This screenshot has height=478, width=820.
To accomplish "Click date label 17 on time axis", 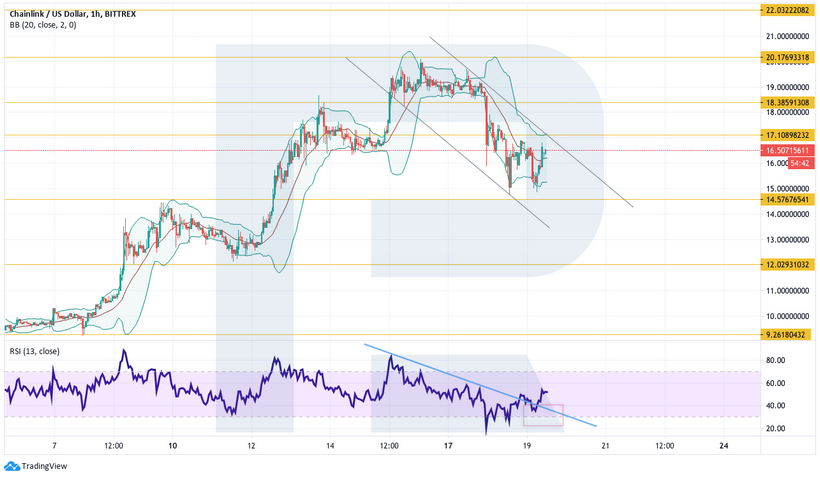I will 448,446.
